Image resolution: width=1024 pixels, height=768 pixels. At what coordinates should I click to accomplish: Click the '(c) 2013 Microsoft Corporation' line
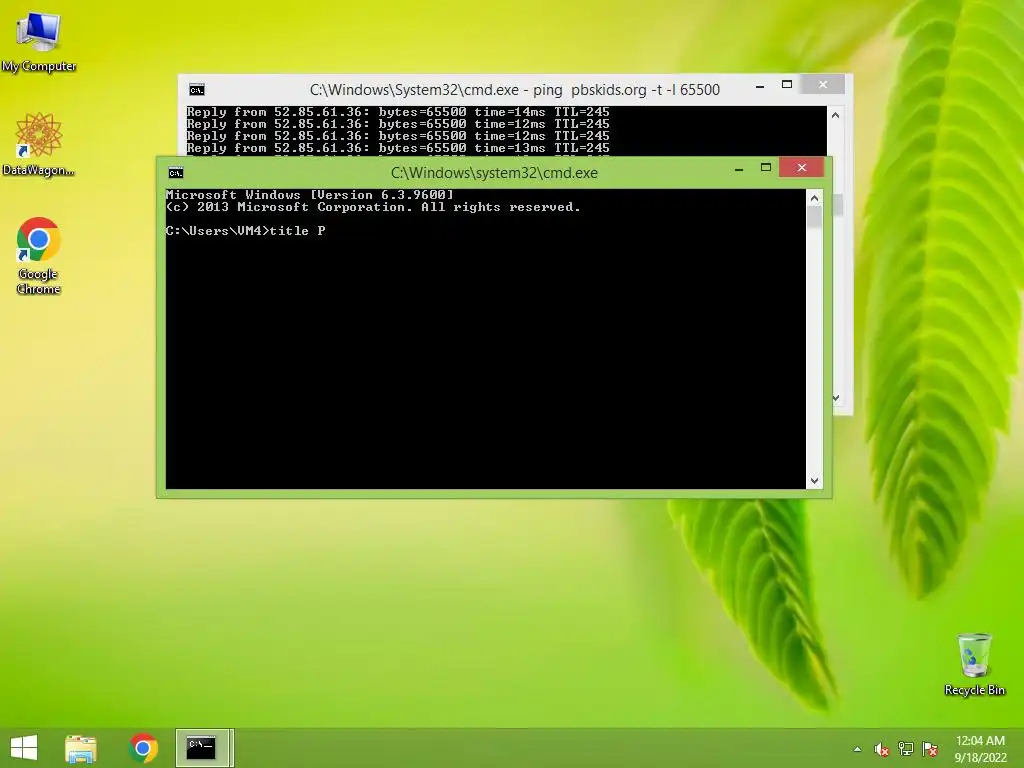[373, 207]
